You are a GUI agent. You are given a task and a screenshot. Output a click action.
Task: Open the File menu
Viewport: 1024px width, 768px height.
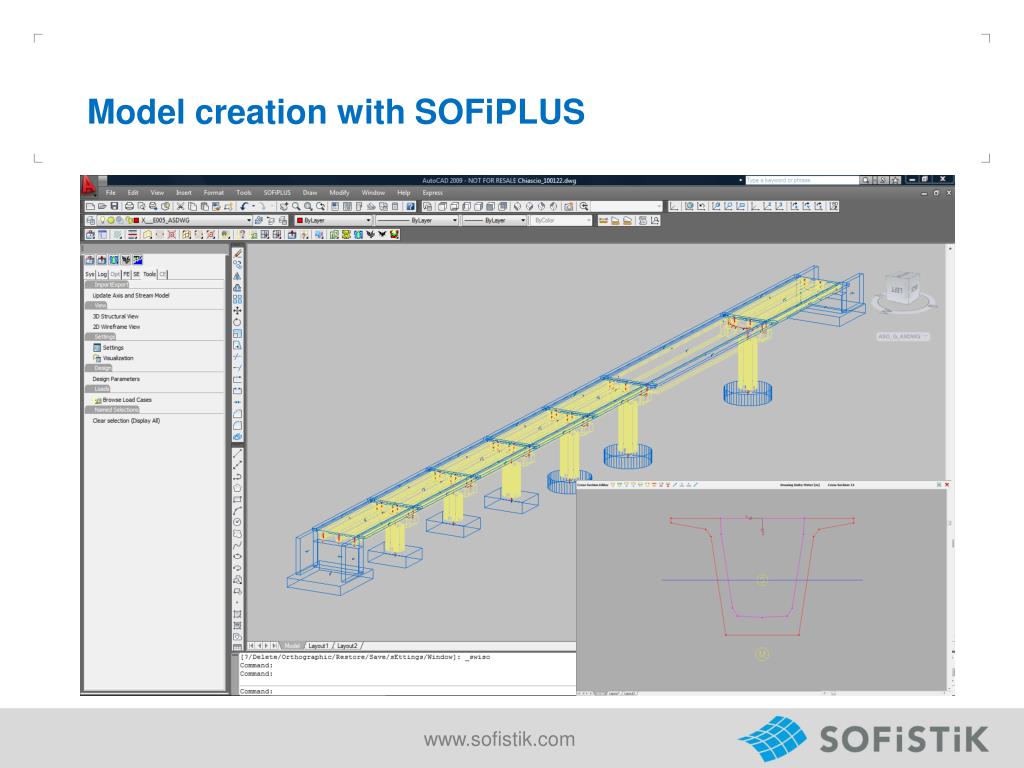tap(110, 193)
